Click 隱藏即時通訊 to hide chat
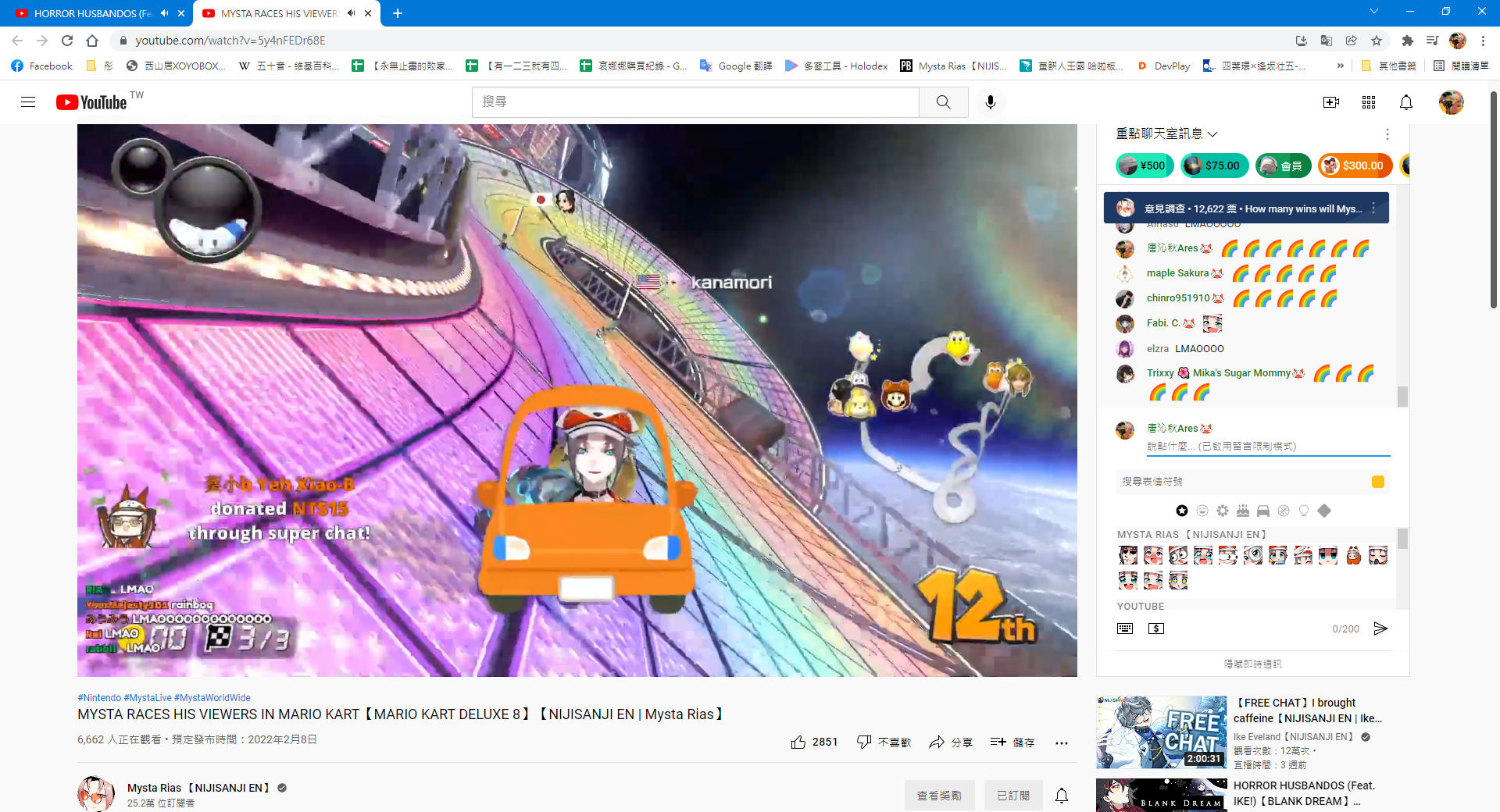Image resolution: width=1500 pixels, height=812 pixels. point(1252,664)
